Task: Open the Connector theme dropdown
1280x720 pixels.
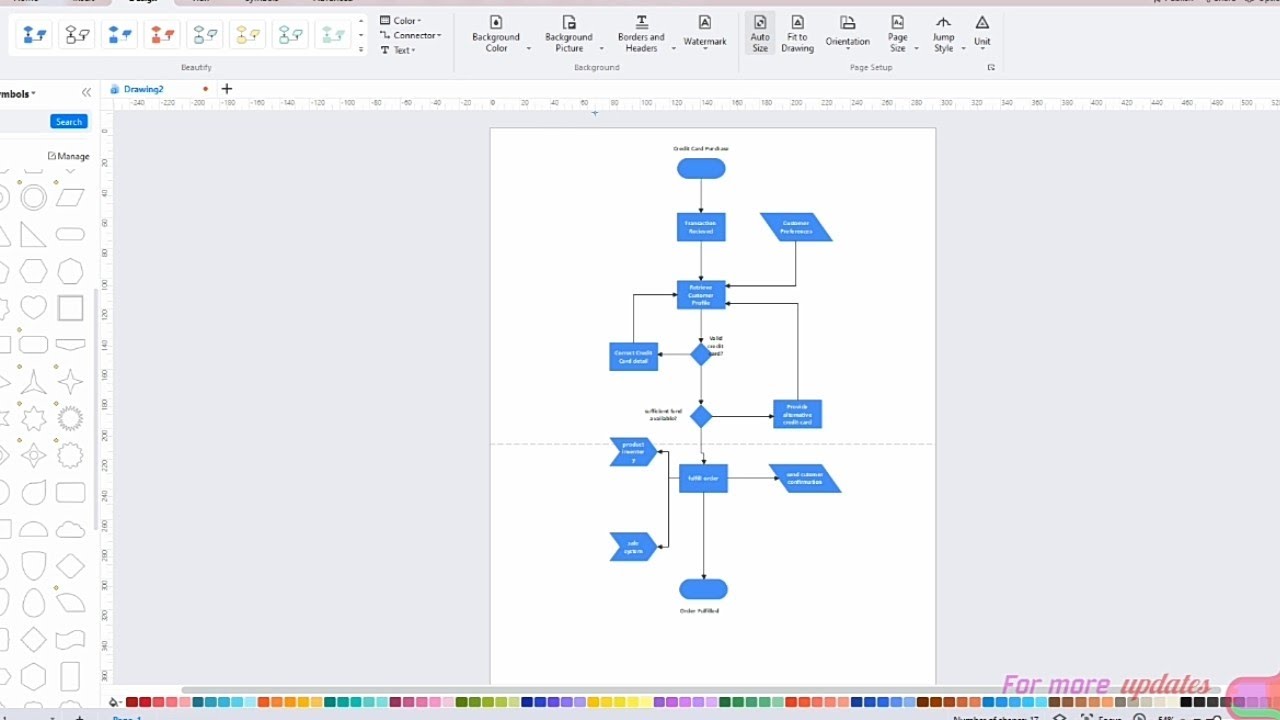Action: point(411,35)
